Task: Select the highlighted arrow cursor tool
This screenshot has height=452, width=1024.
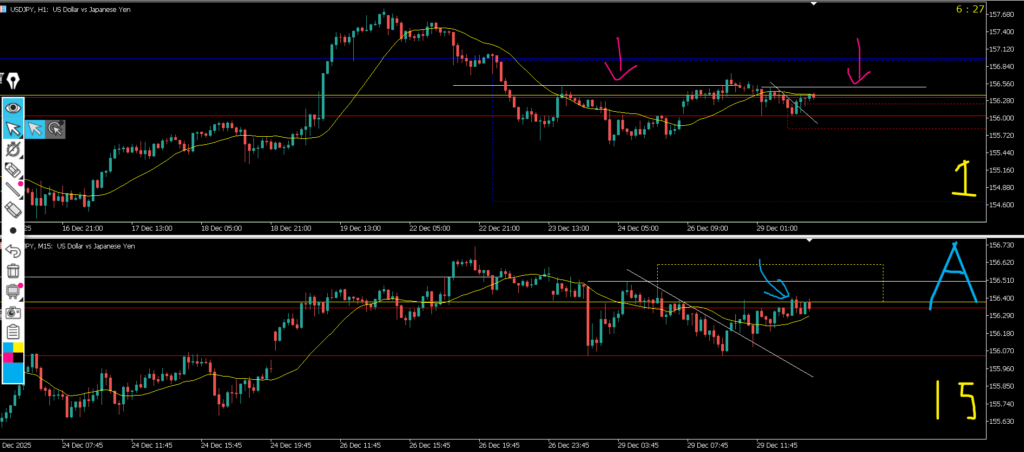Action: pyautogui.click(x=13, y=128)
